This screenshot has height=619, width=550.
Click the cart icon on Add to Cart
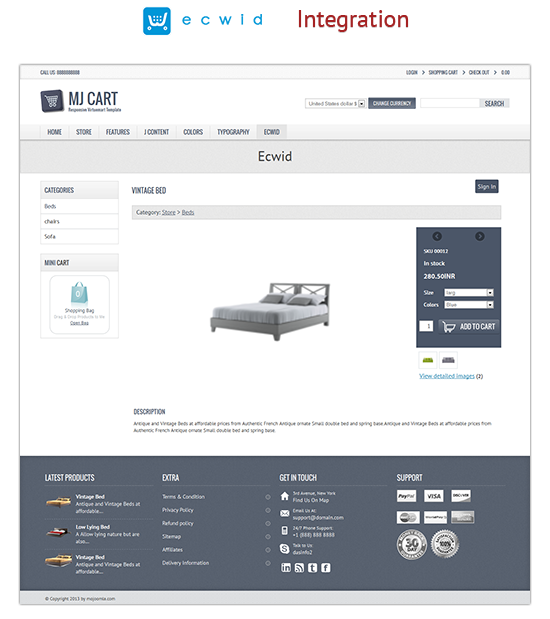tap(449, 326)
